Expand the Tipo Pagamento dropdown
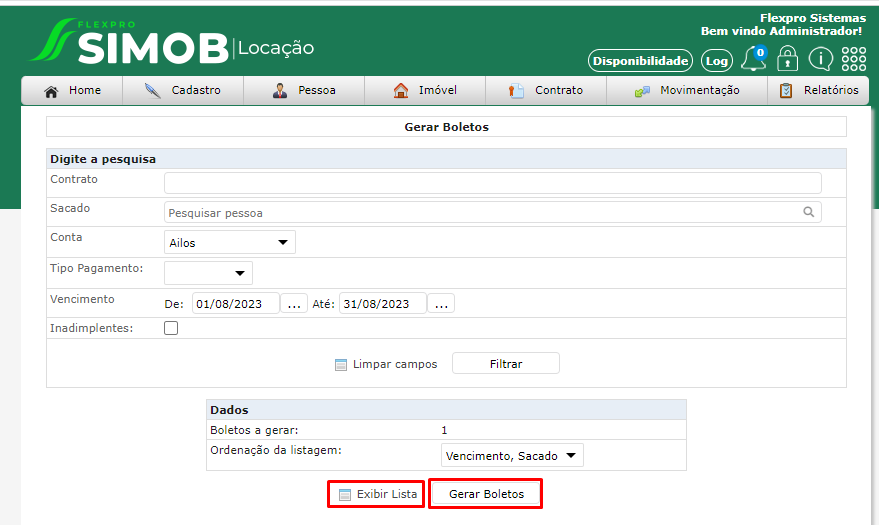Image resolution: width=879 pixels, height=525 pixels. [x=209, y=273]
